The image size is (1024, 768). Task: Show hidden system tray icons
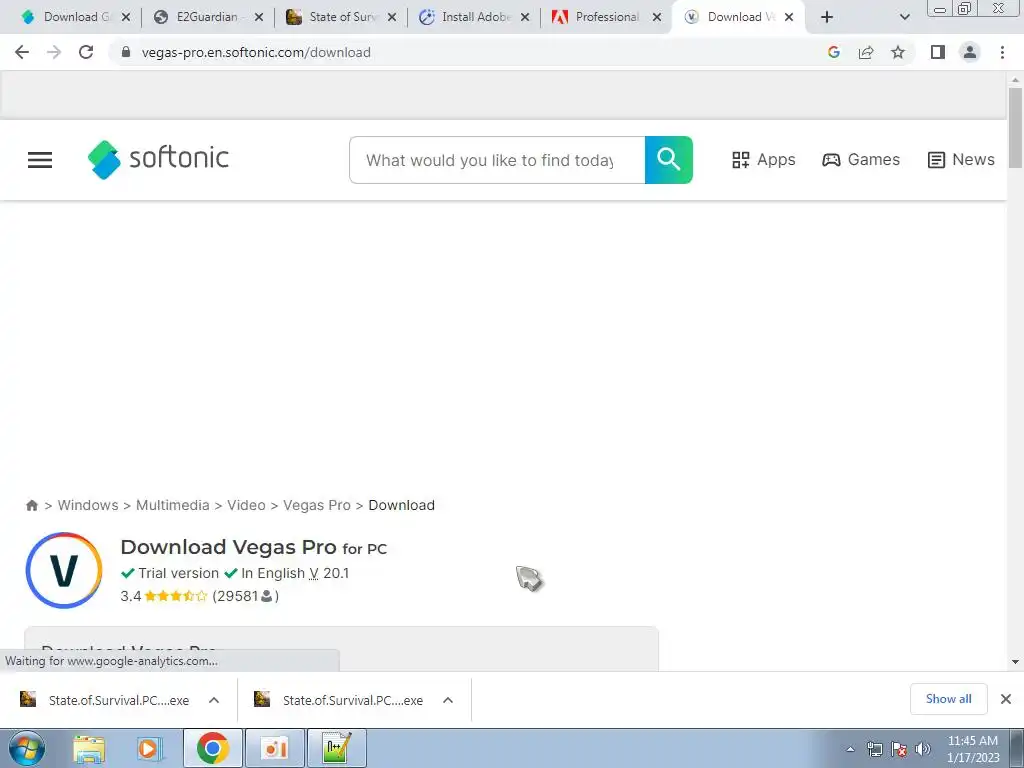click(850, 749)
